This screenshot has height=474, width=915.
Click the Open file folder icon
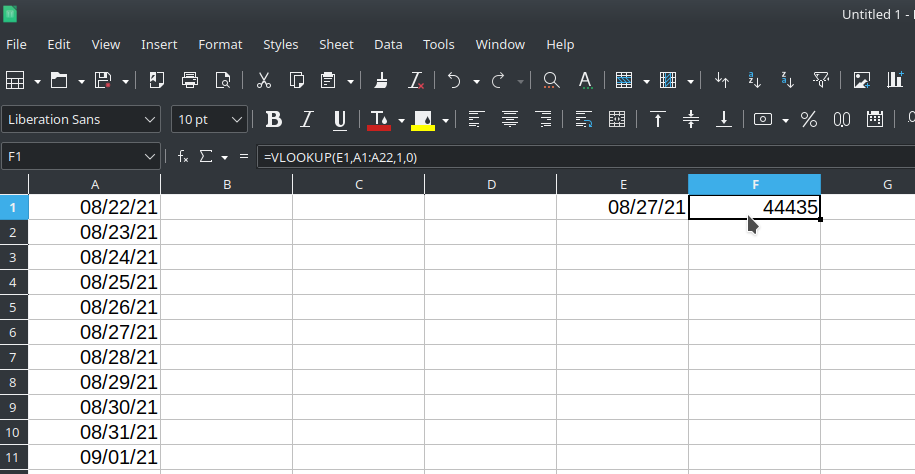(x=59, y=80)
